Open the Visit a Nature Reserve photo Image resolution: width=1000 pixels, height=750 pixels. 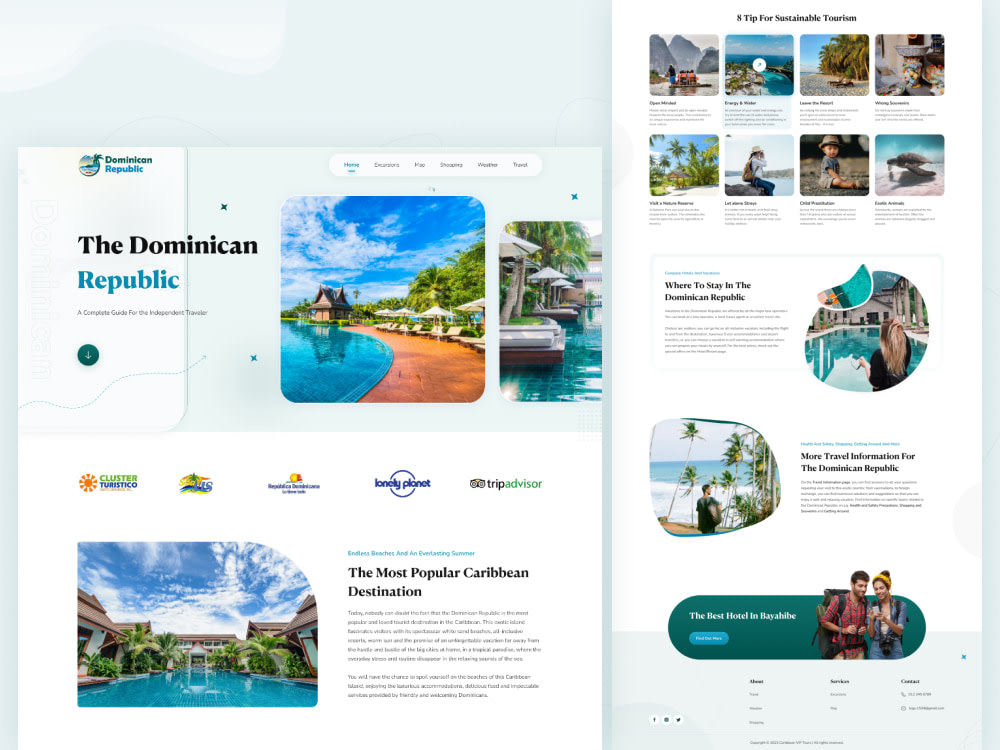(x=684, y=165)
